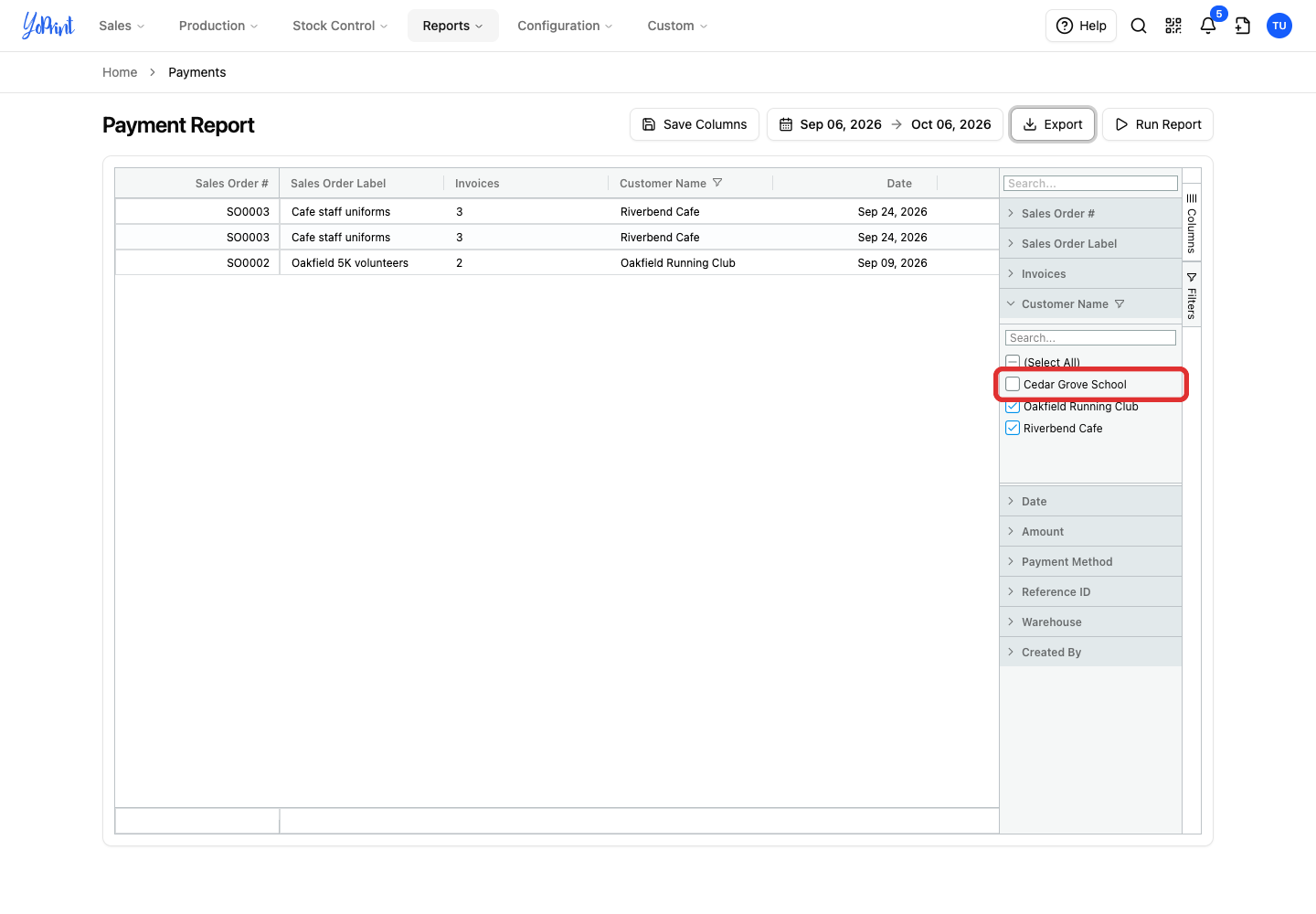Viewport: 1316px width, 914px height.
Task: Open the TU user avatar menu
Action: pos(1279,26)
